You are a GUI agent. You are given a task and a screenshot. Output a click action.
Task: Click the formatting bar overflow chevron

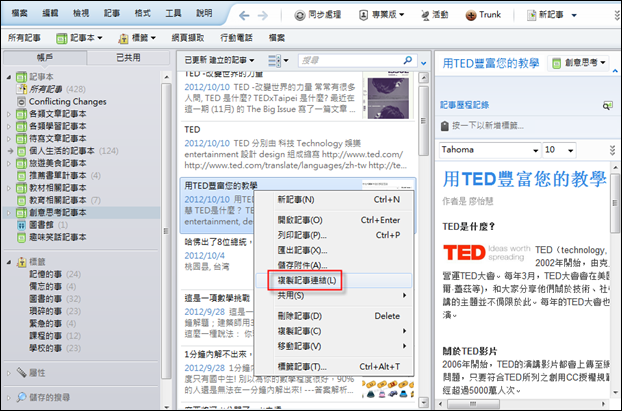[612, 150]
